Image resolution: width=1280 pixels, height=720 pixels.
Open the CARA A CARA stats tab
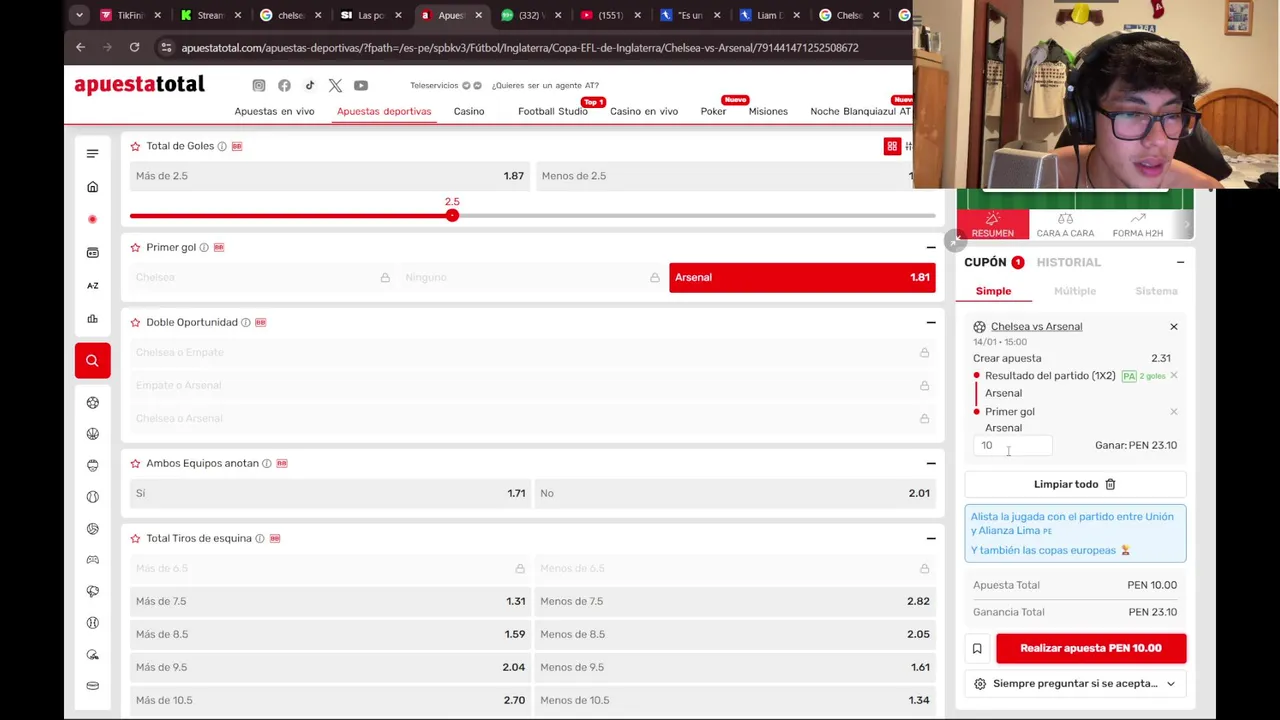pos(1065,225)
